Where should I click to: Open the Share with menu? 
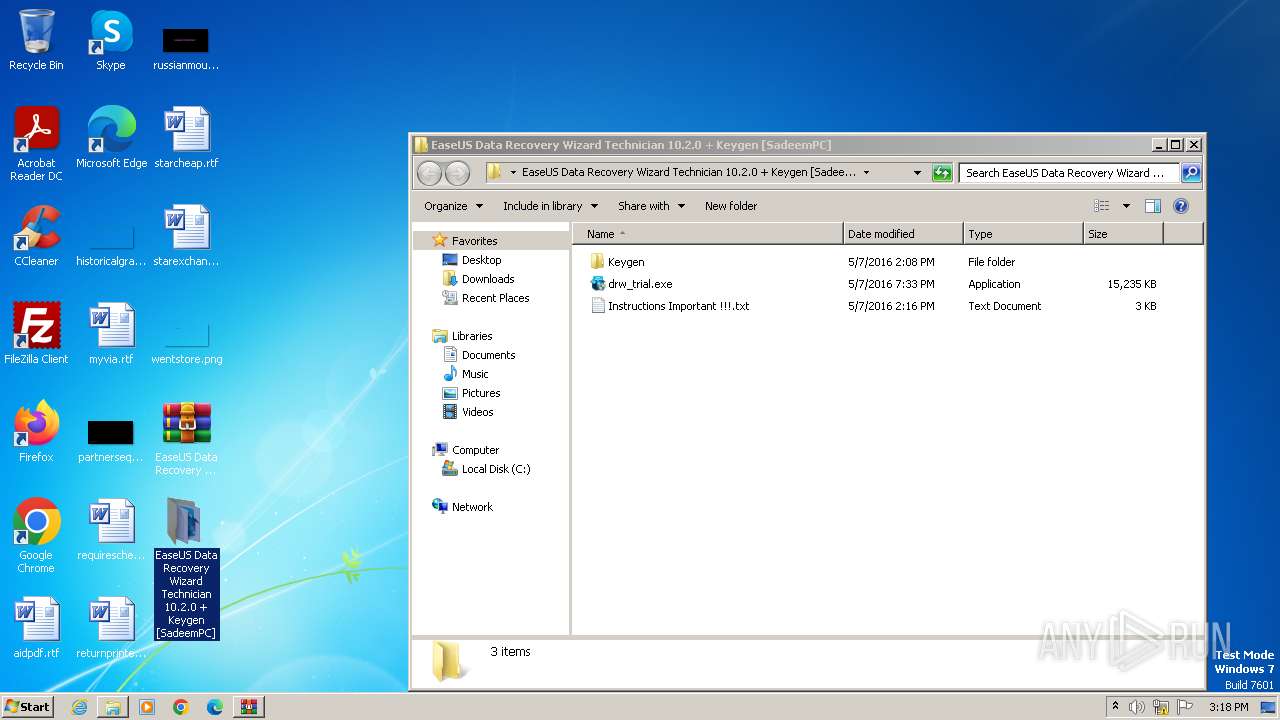tap(651, 206)
